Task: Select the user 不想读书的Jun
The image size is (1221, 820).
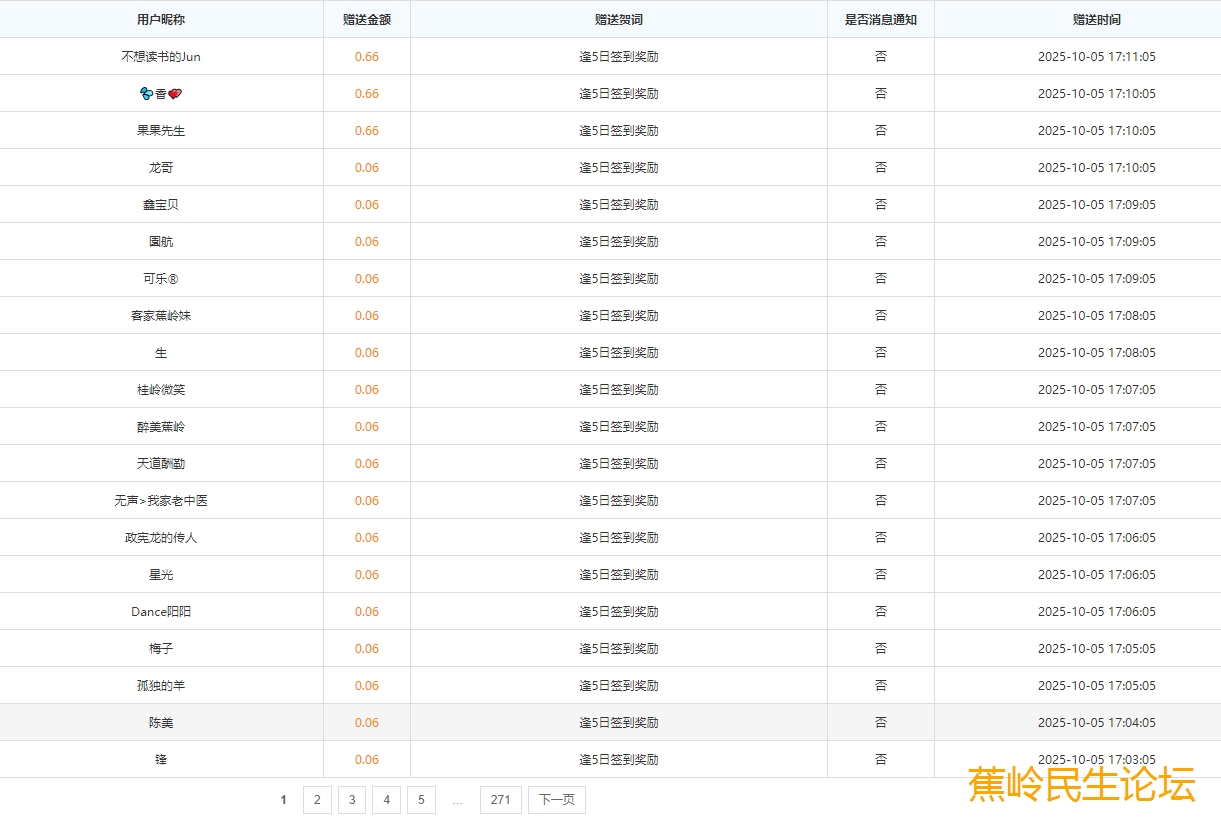Action: pos(161,57)
